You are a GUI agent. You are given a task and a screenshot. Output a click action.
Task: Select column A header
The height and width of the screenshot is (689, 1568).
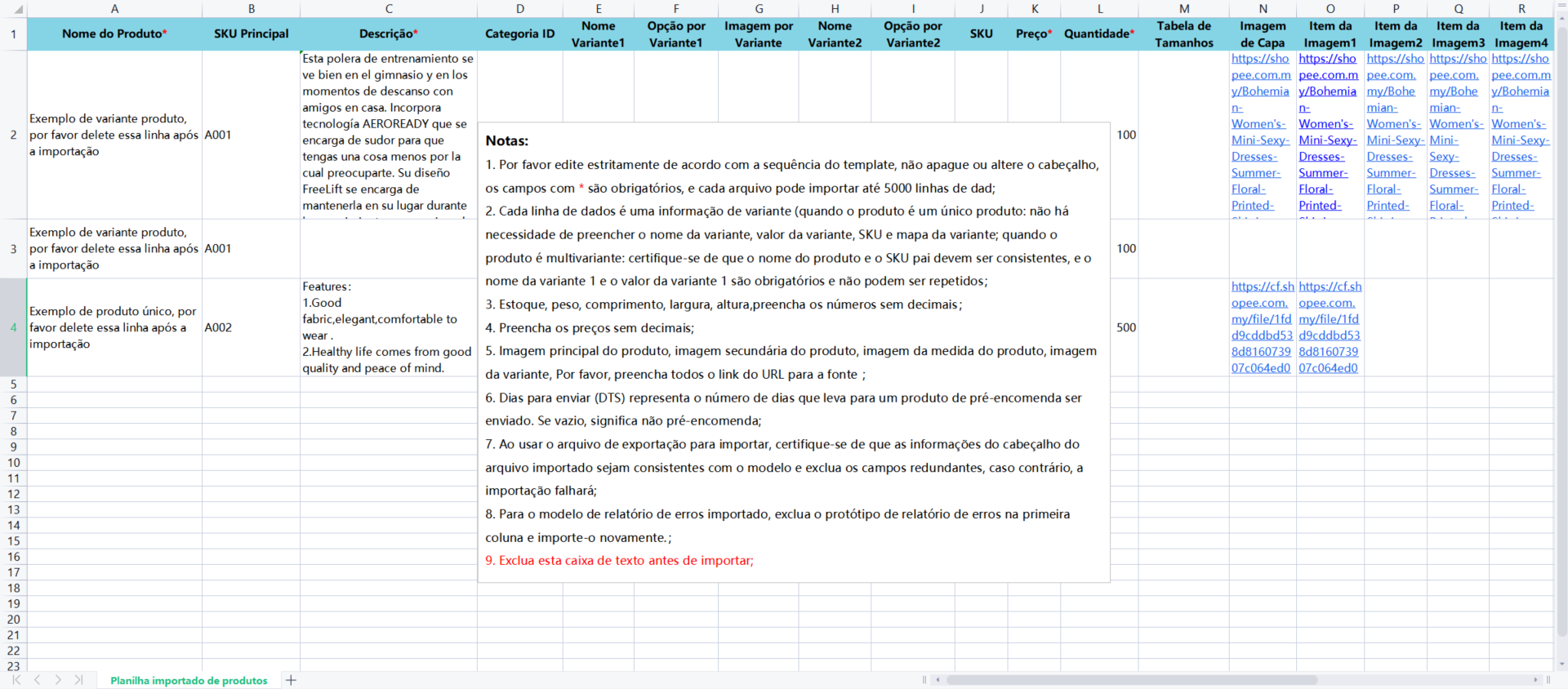pos(114,9)
